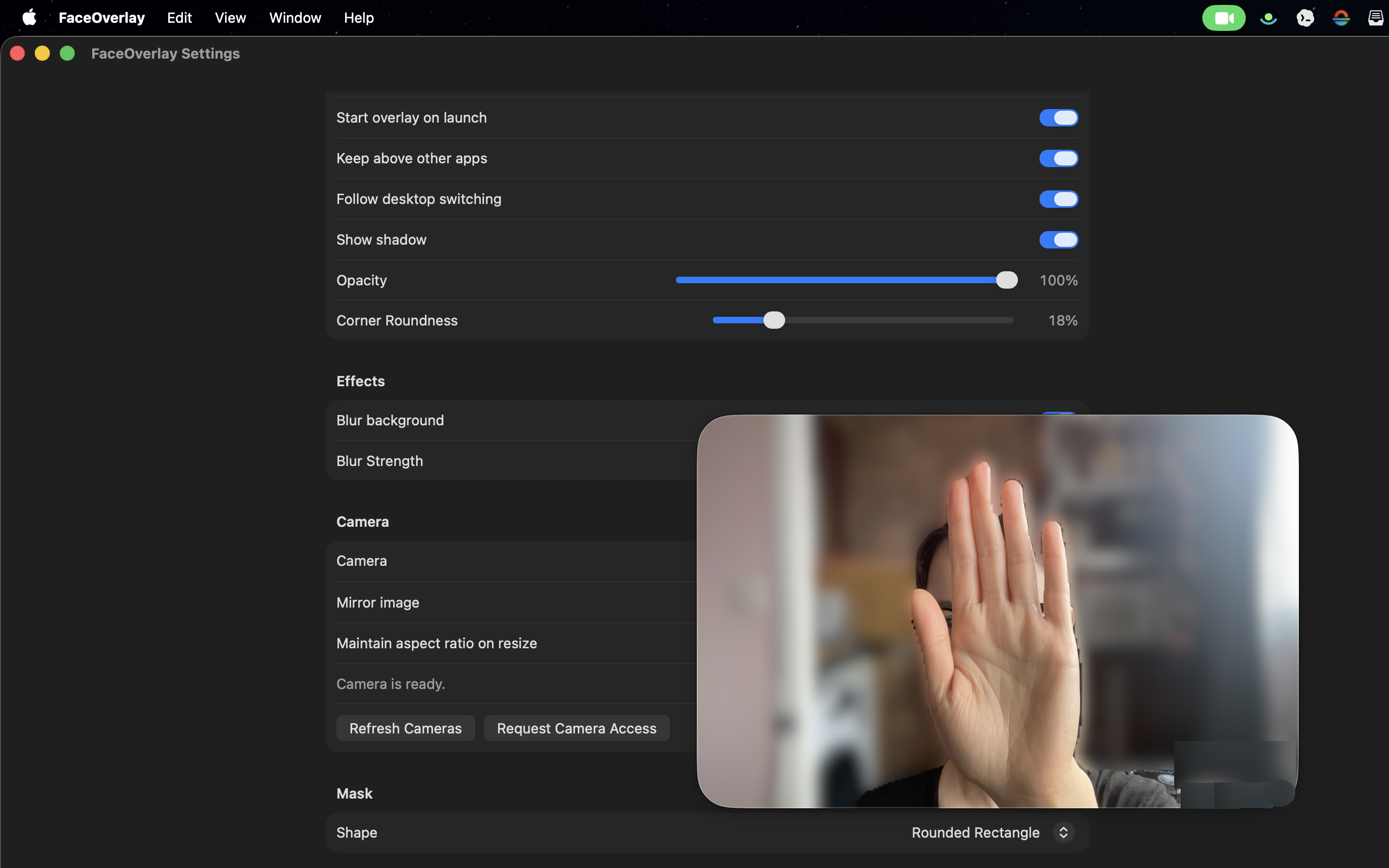
Task: Click the sunrise gradient menu bar icon
Action: click(1341, 17)
